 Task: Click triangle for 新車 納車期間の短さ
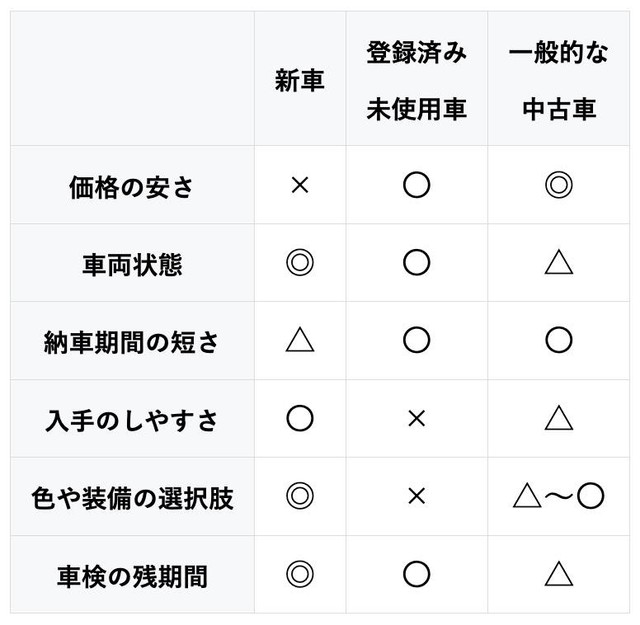pos(299,341)
